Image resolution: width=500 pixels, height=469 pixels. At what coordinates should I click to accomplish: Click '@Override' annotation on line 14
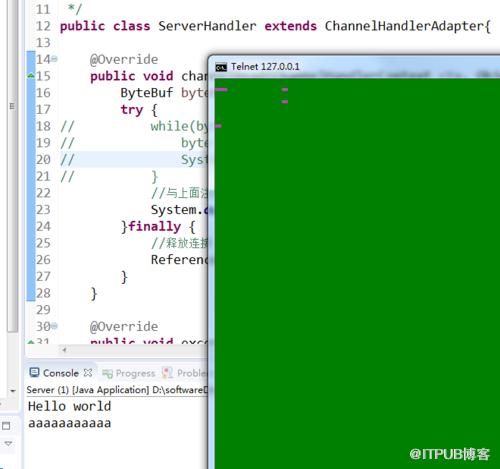[x=124, y=59]
